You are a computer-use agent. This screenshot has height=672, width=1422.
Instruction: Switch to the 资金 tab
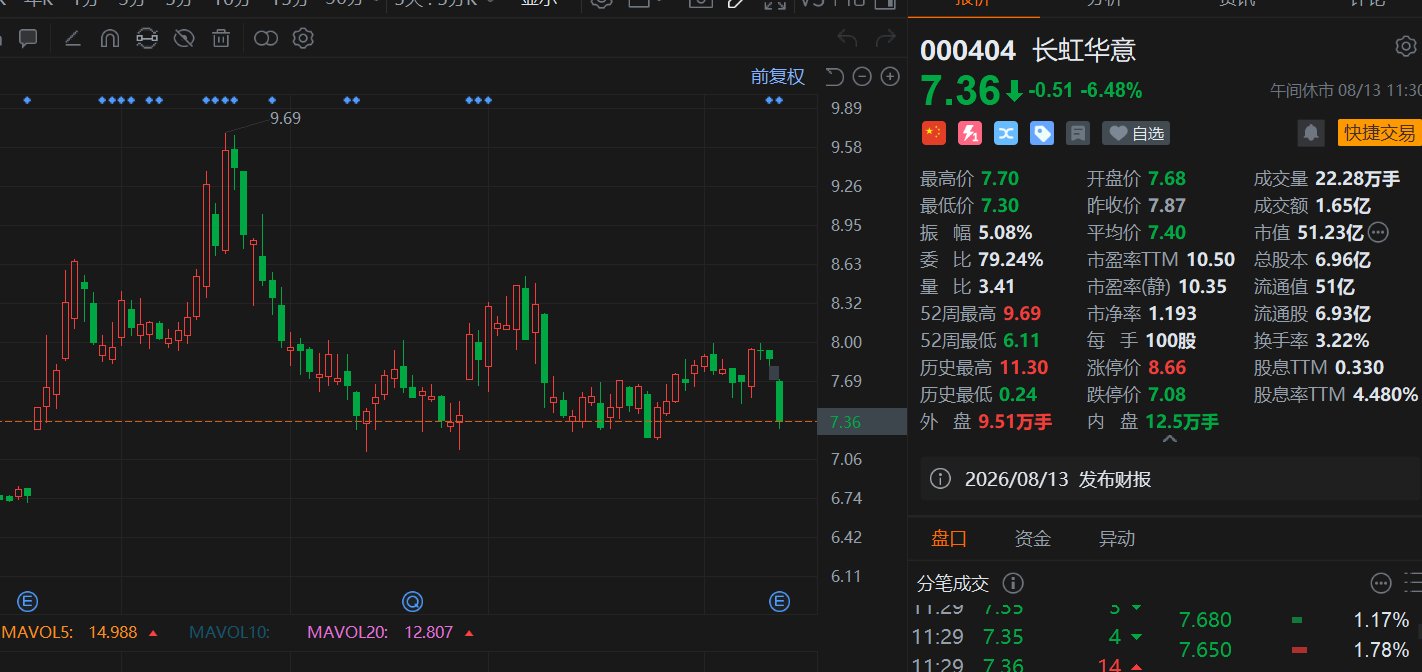pyautogui.click(x=1033, y=539)
